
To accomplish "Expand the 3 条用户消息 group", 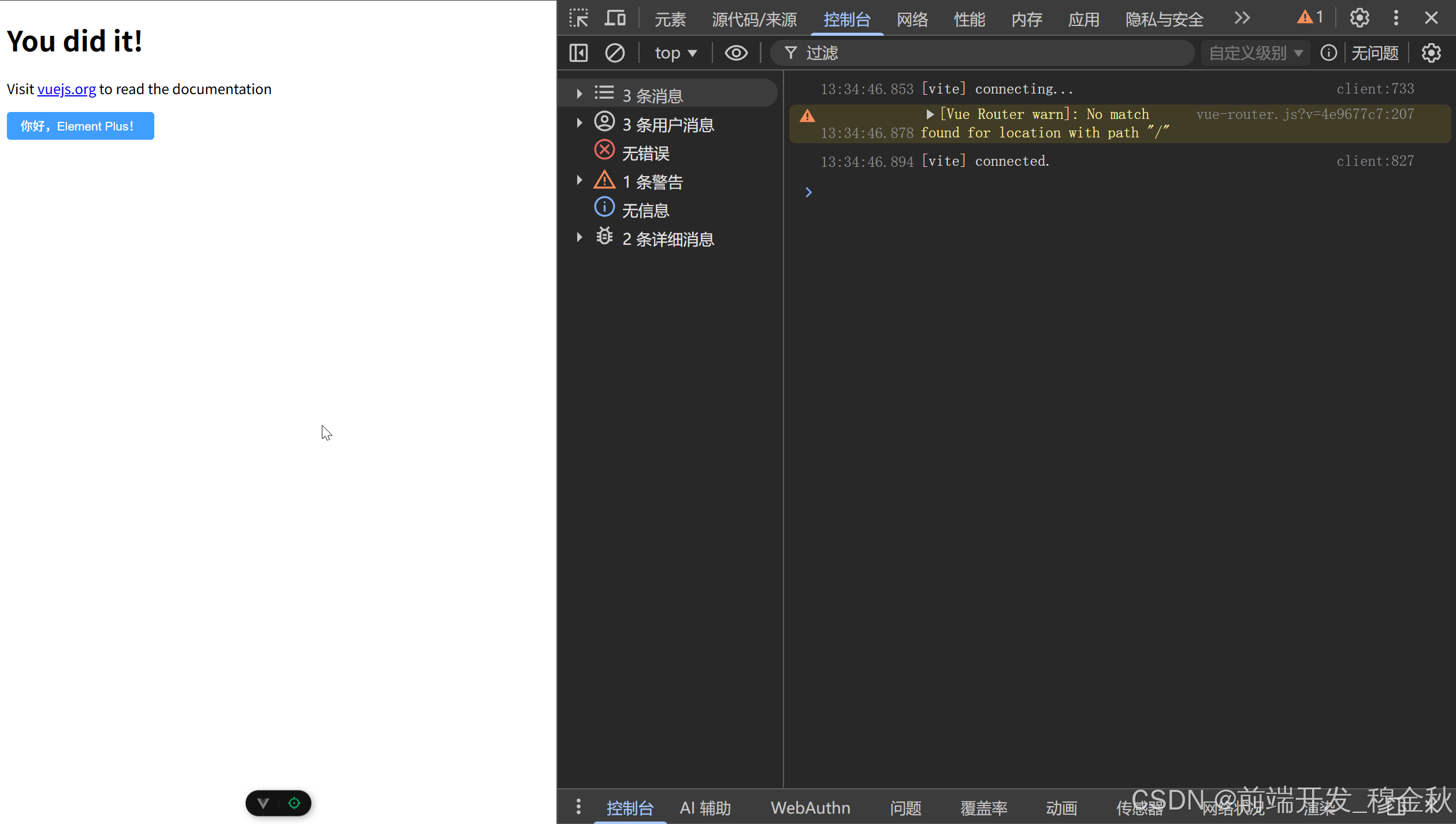I will tap(580, 123).
